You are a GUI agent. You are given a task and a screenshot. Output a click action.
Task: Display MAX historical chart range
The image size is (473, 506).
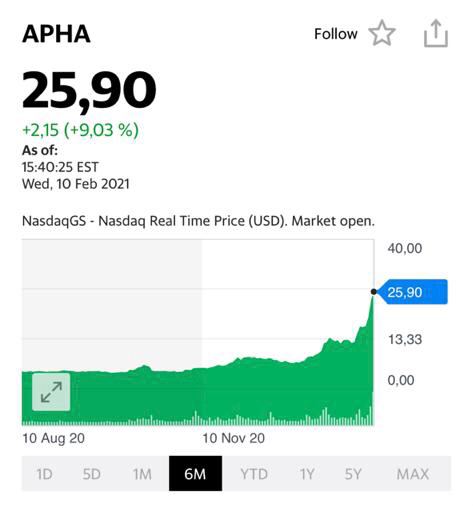coord(413,474)
